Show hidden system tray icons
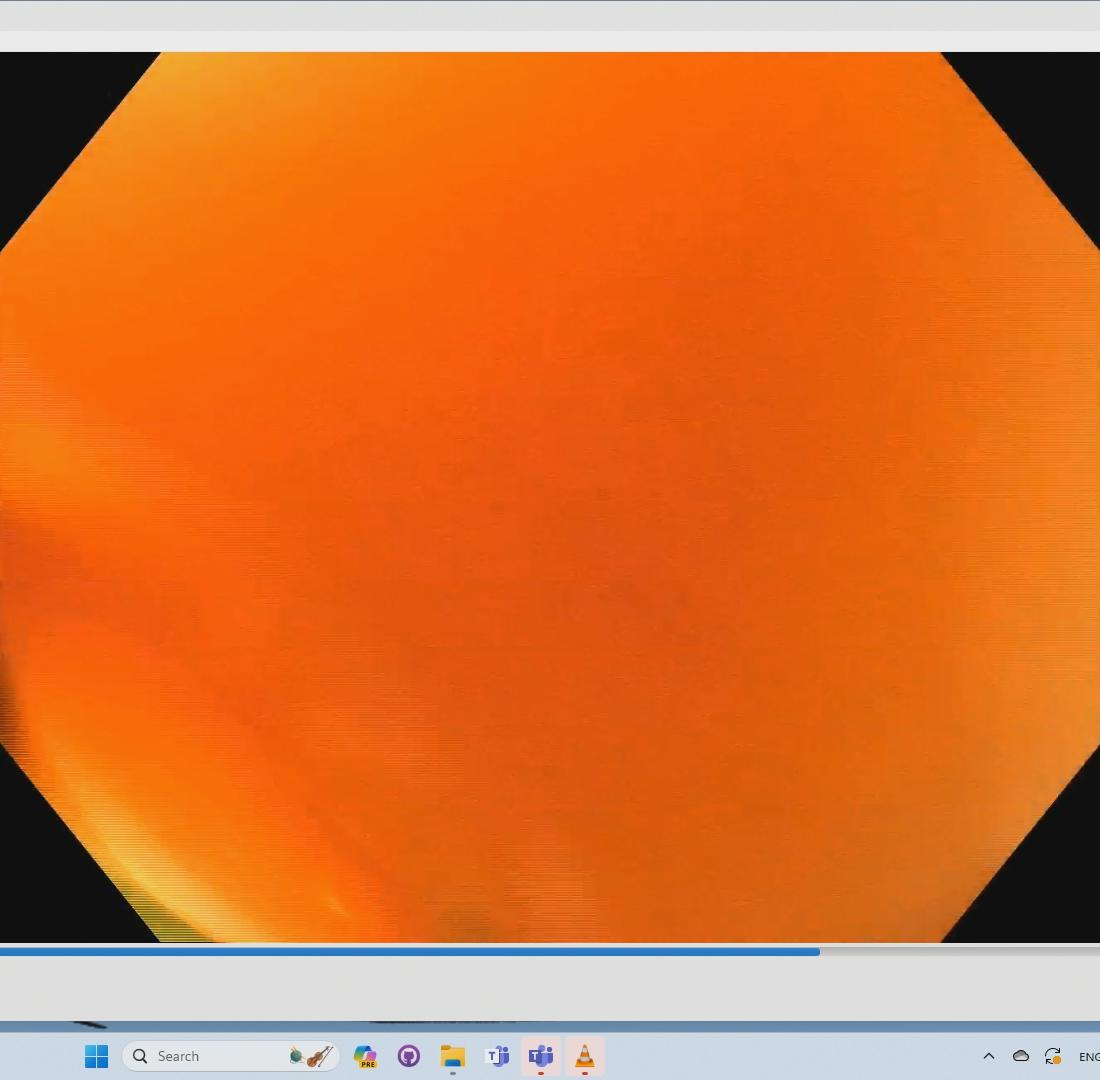The image size is (1100, 1080). tap(989, 1055)
